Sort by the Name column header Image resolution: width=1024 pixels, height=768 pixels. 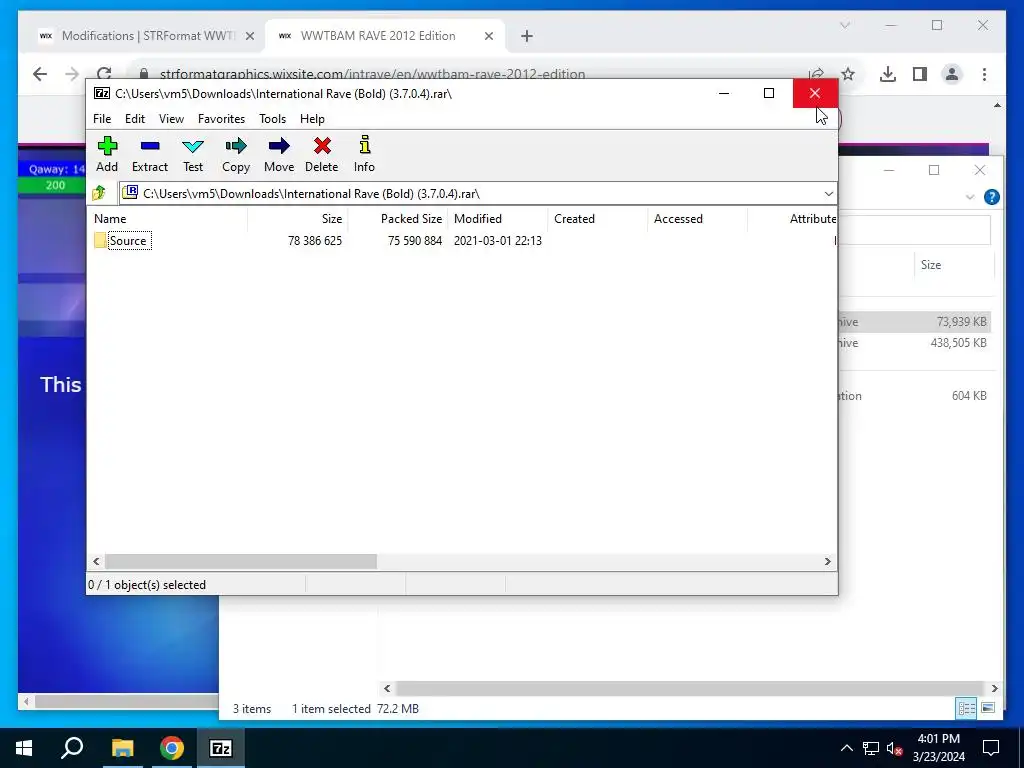click(x=167, y=219)
